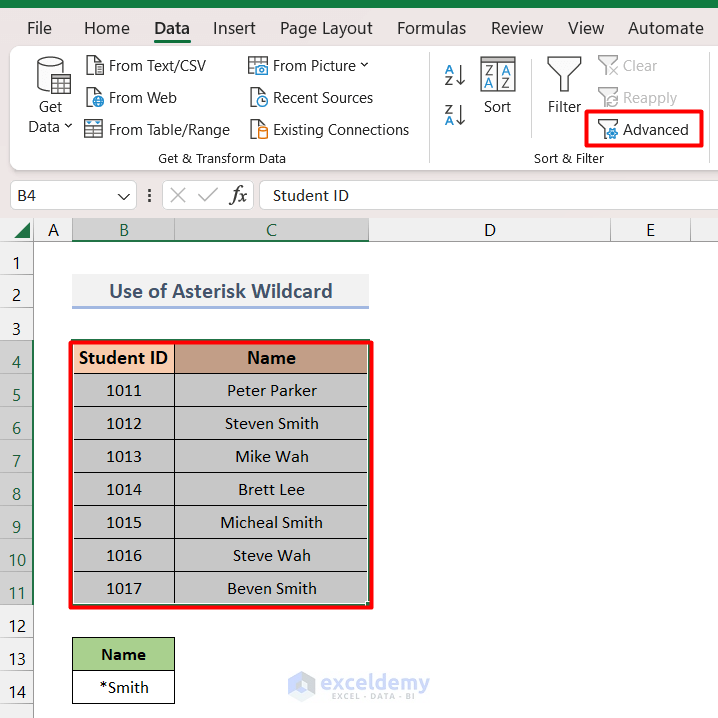This screenshot has height=718, width=718.
Task: Select cell containing 1011
Action: point(124,390)
